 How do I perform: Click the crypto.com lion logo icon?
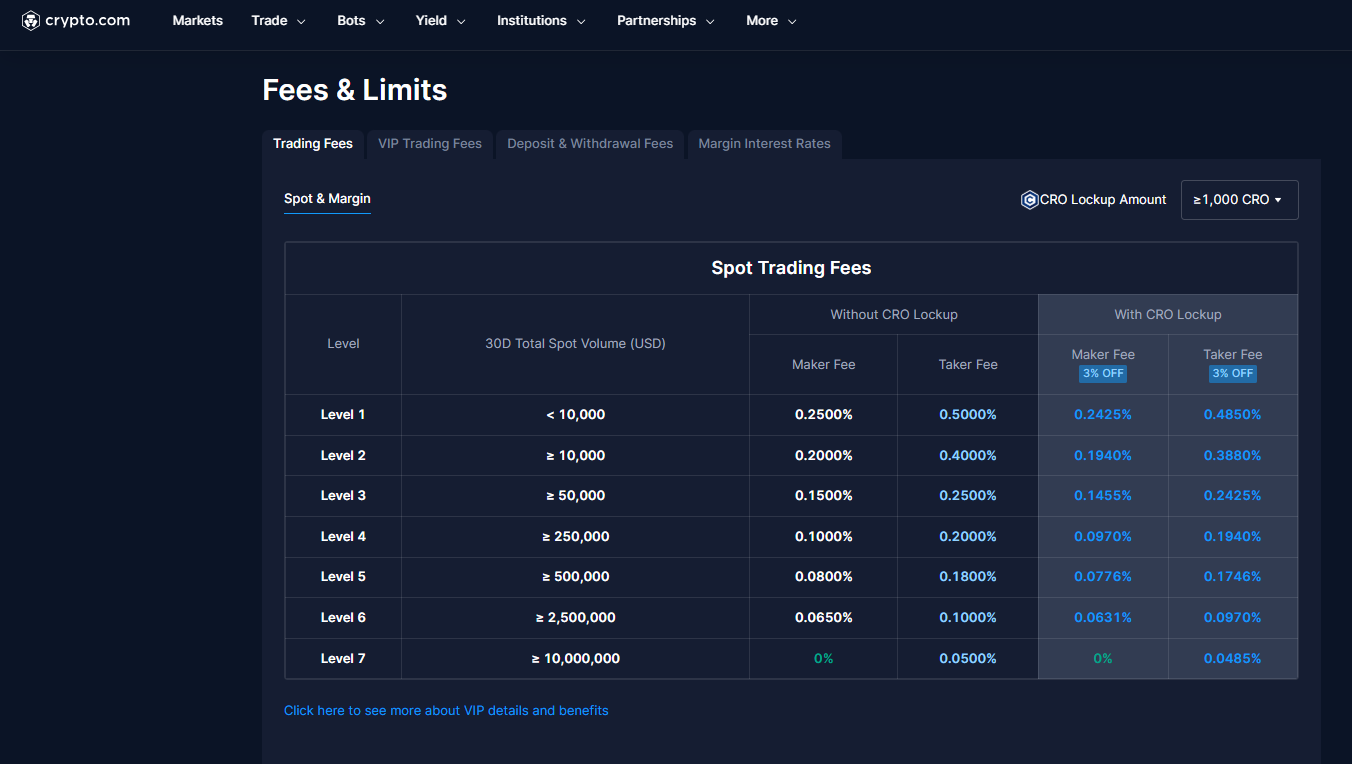31,20
